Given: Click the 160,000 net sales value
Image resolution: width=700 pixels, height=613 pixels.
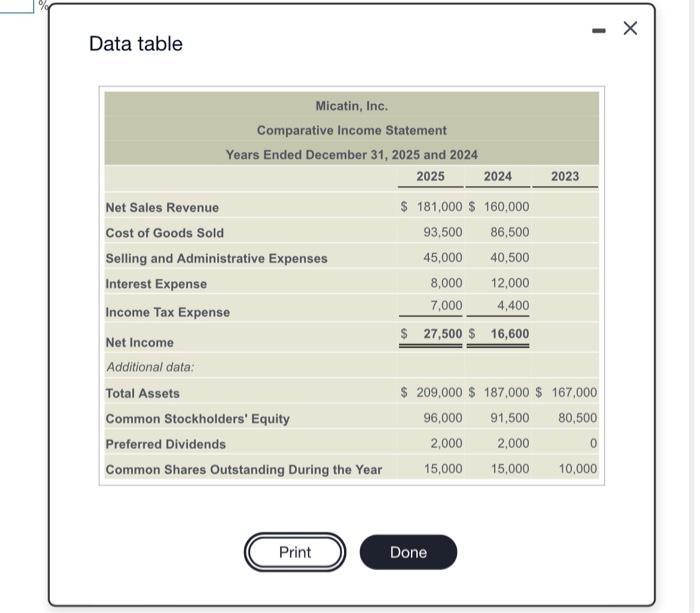Looking at the screenshot, I should coord(506,207).
